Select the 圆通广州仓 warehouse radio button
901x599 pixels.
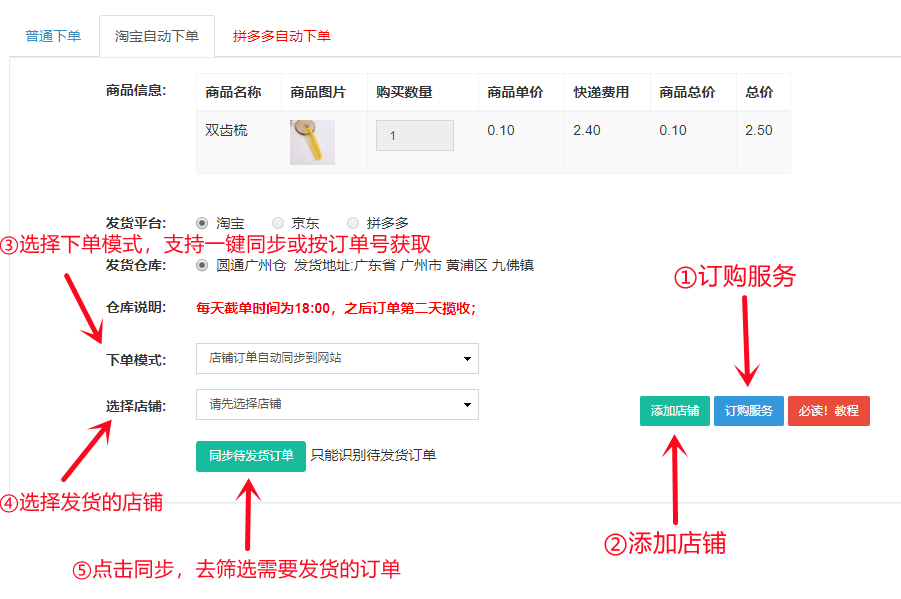pos(202,266)
